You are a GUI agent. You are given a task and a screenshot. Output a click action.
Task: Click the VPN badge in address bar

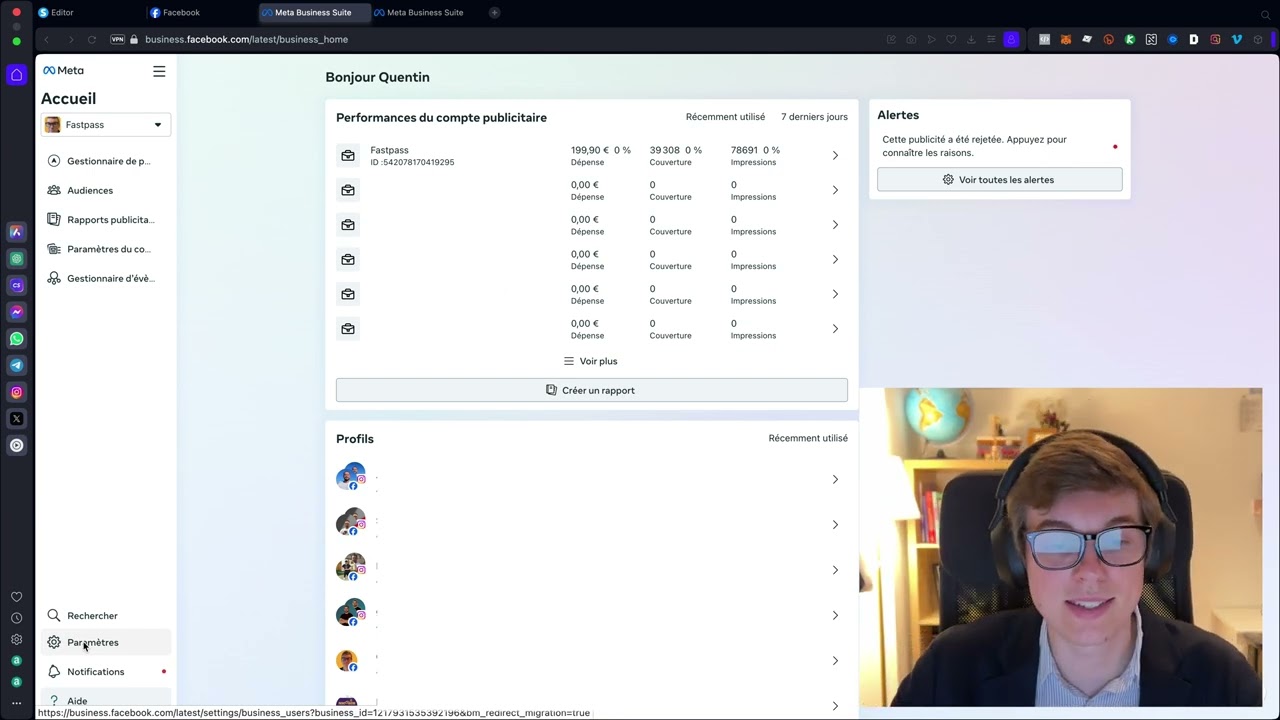(x=117, y=39)
